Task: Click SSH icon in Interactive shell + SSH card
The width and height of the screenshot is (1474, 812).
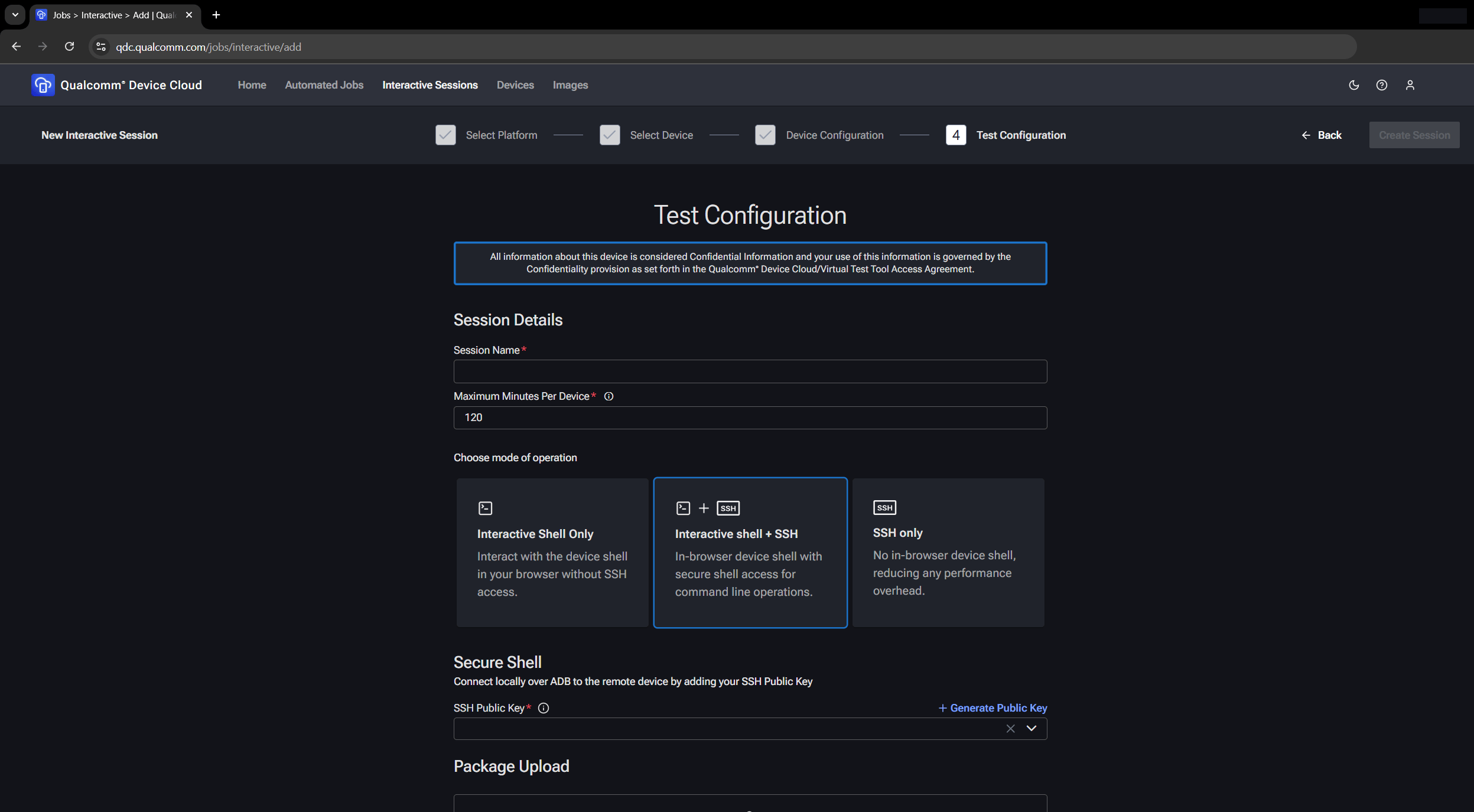Action: pos(728,508)
